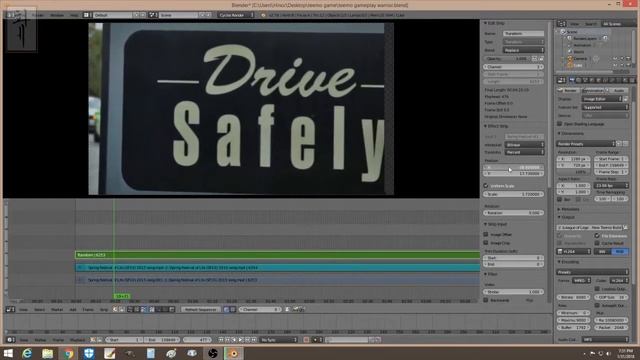Toggle the Uniform Scale checkbox
The height and width of the screenshot is (360, 640).
[x=486, y=186]
